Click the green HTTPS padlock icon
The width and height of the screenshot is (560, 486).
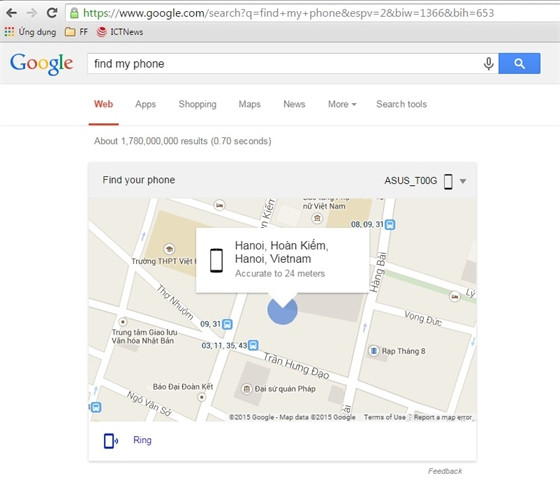click(74, 13)
